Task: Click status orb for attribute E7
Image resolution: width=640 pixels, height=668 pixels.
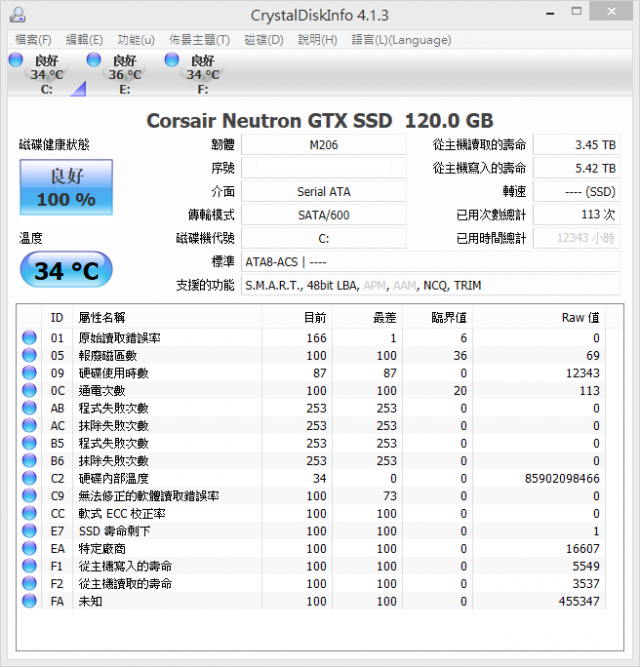Action: coord(29,531)
